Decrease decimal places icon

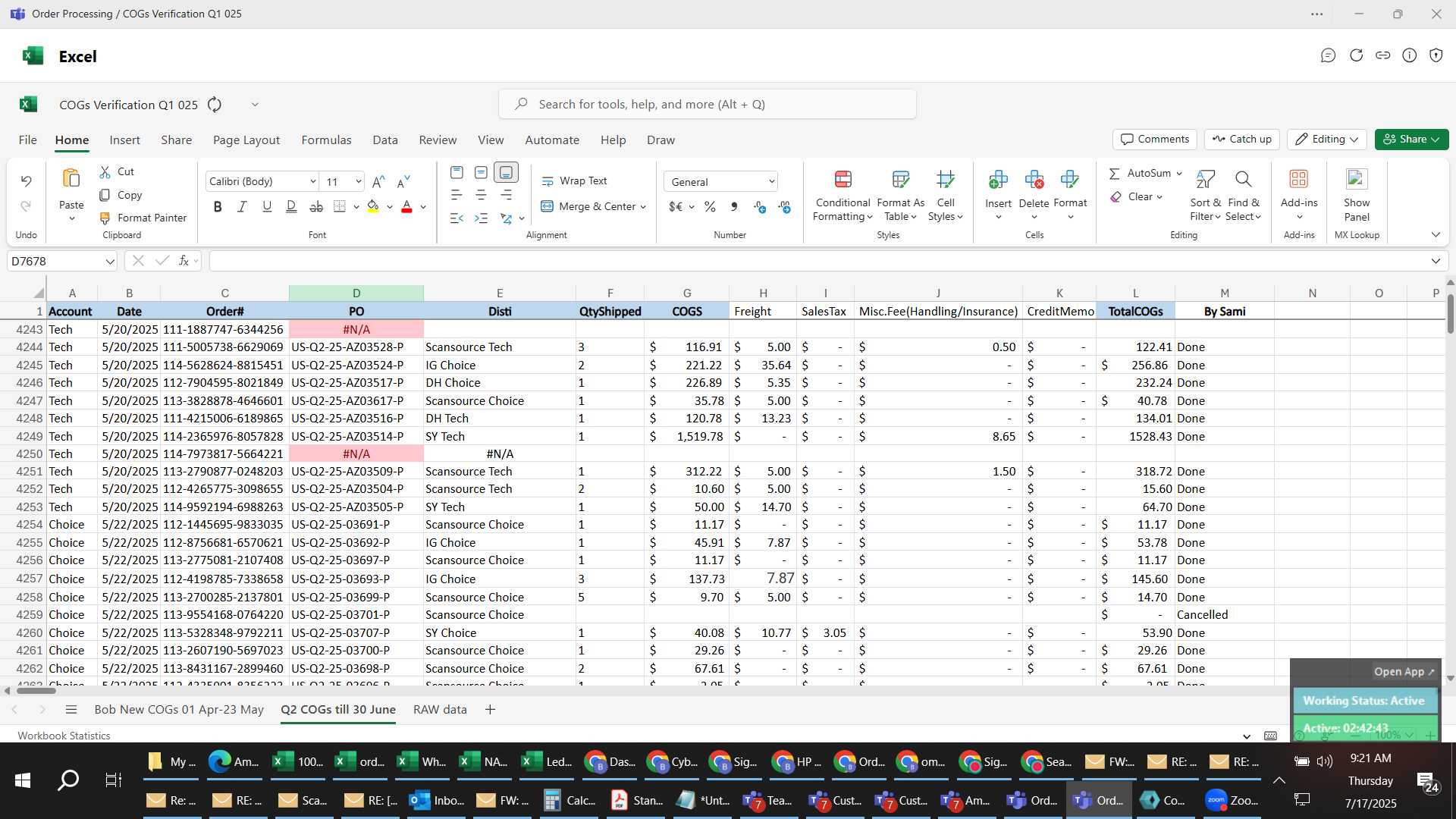[785, 206]
